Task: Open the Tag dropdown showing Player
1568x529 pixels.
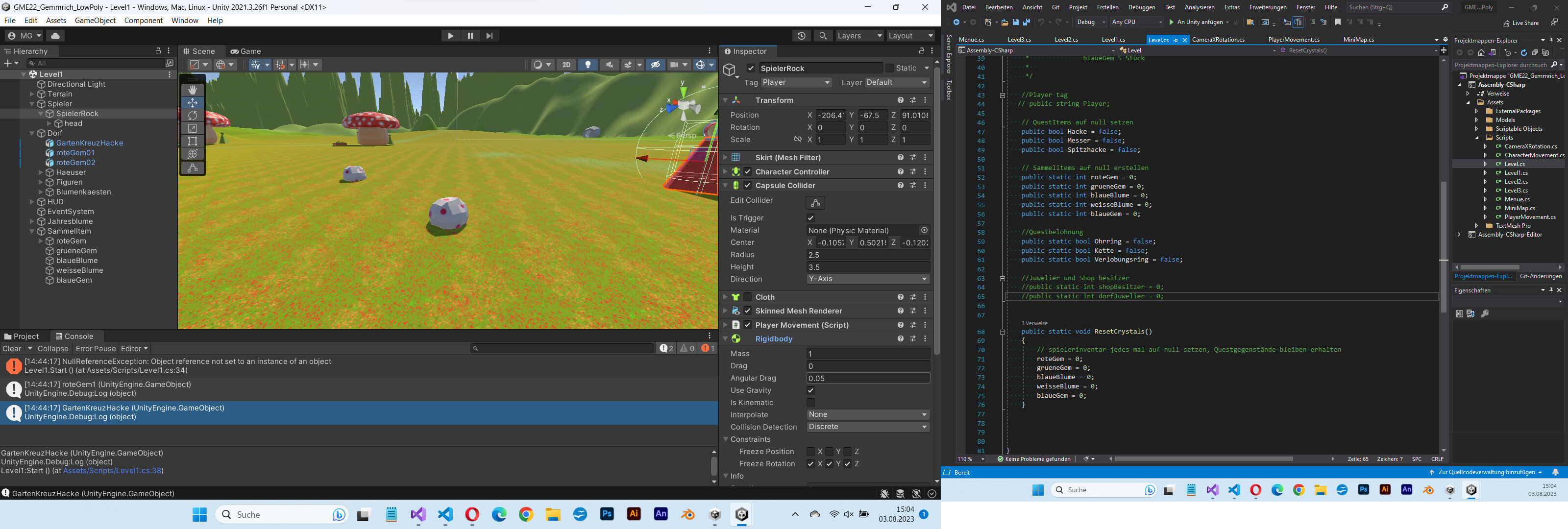Action: click(x=796, y=83)
